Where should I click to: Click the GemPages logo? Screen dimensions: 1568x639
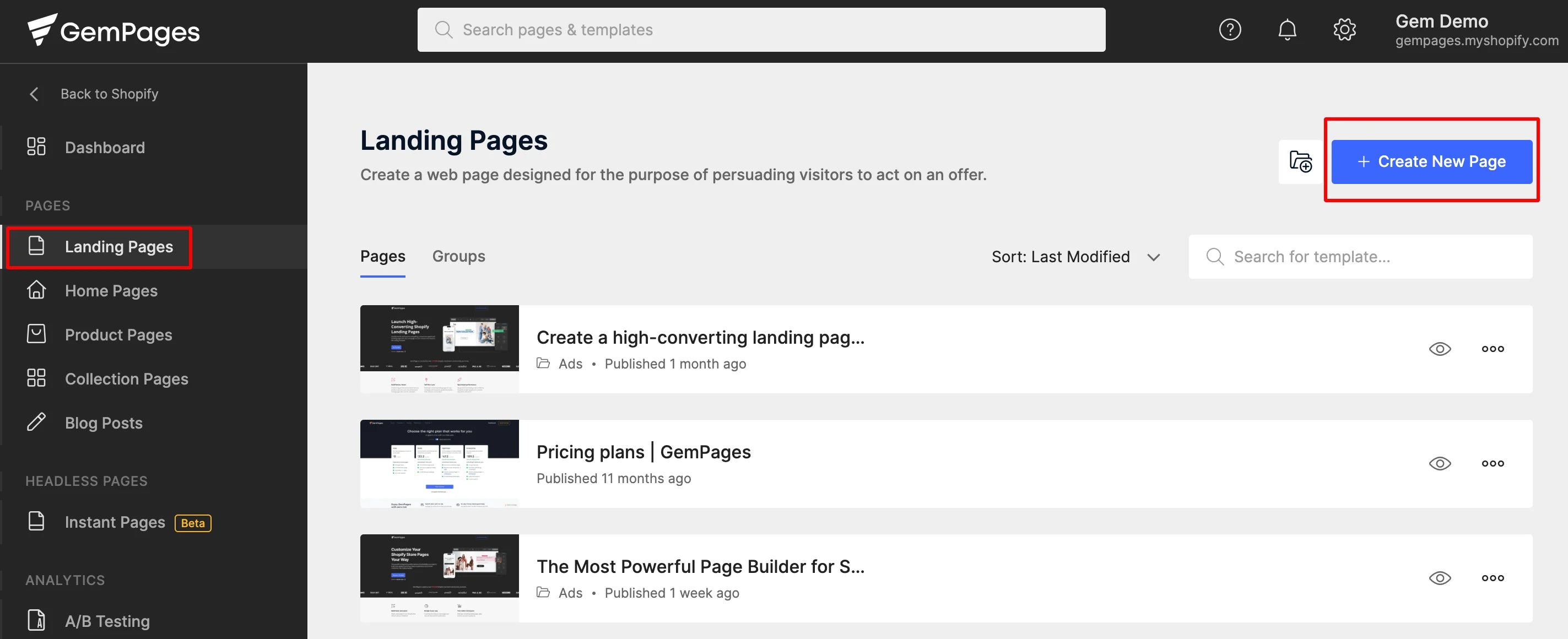pyautogui.click(x=113, y=30)
